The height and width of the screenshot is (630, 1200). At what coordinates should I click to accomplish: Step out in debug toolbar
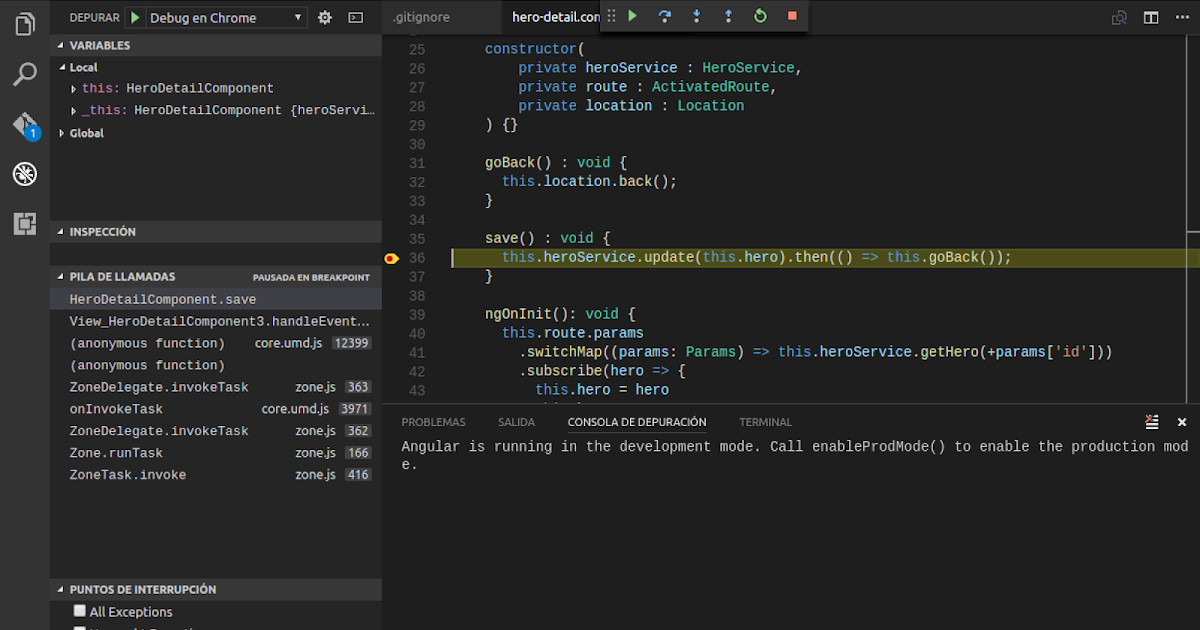pyautogui.click(x=728, y=16)
